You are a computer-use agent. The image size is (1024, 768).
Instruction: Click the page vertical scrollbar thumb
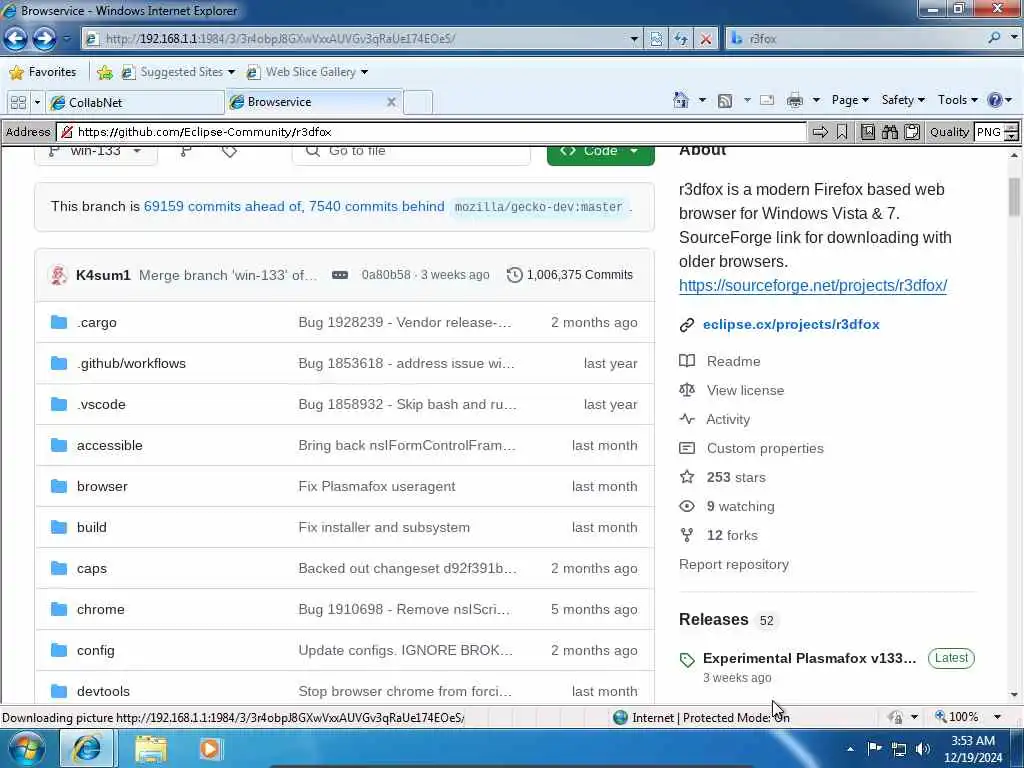click(x=1014, y=196)
